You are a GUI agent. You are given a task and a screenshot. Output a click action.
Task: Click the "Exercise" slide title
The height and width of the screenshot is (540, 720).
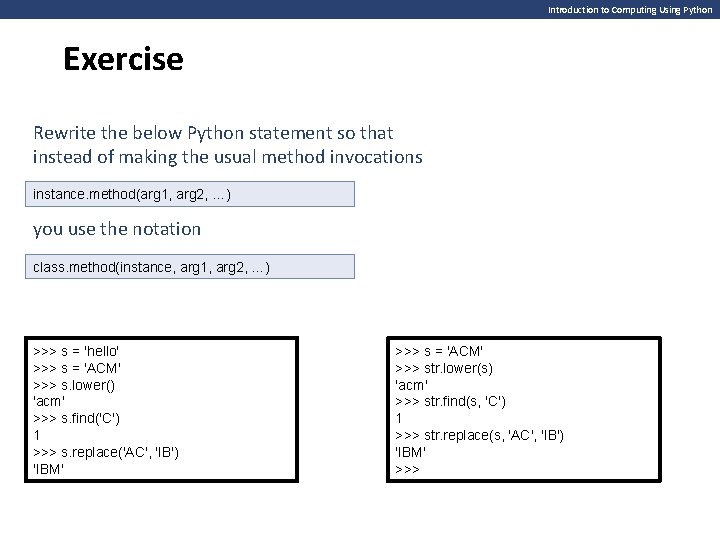tap(123, 60)
